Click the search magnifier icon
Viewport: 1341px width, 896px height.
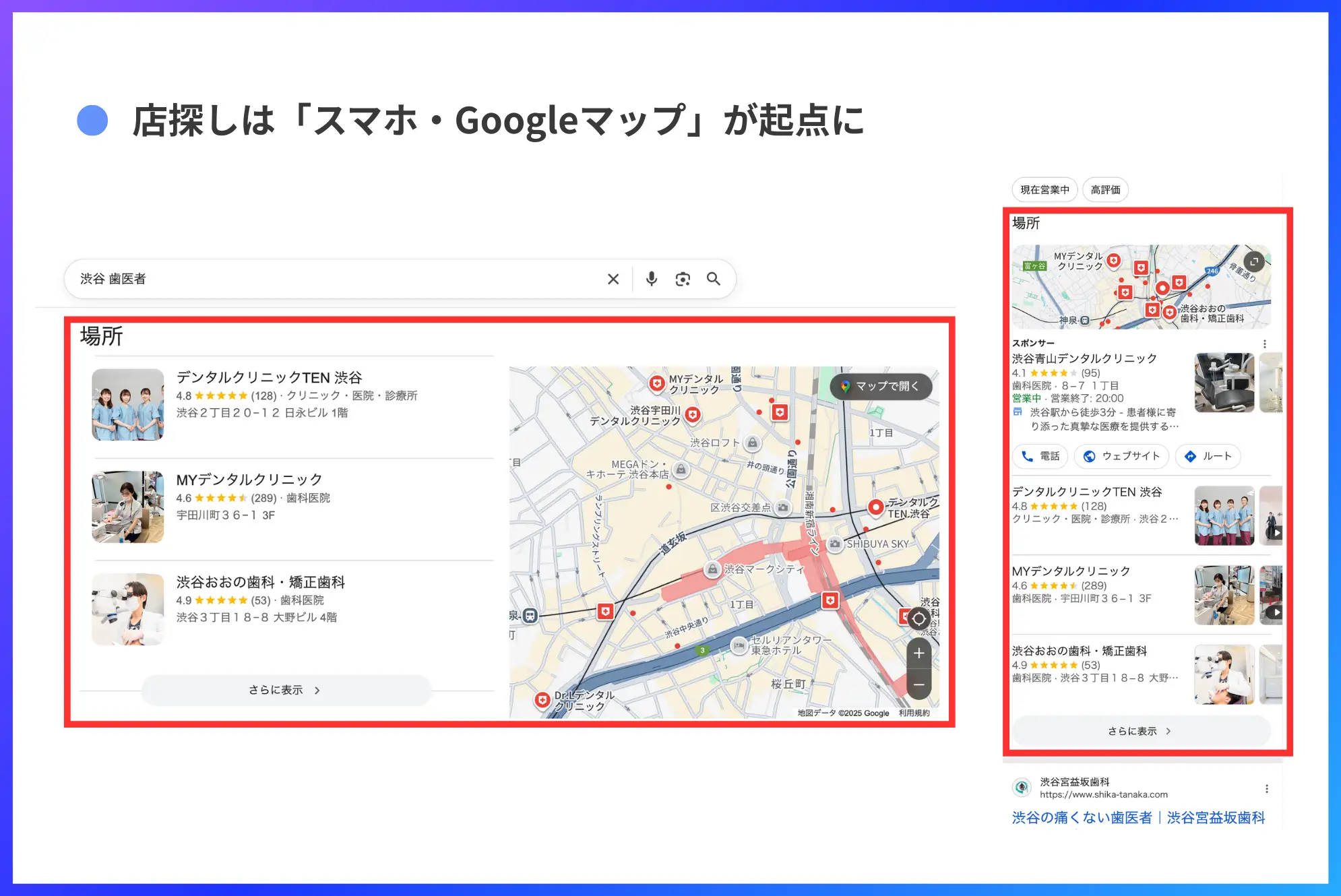pyautogui.click(x=714, y=278)
